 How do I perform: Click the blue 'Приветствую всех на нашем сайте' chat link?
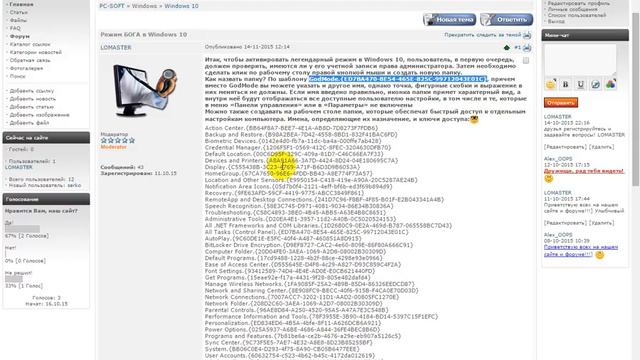pos(581,251)
